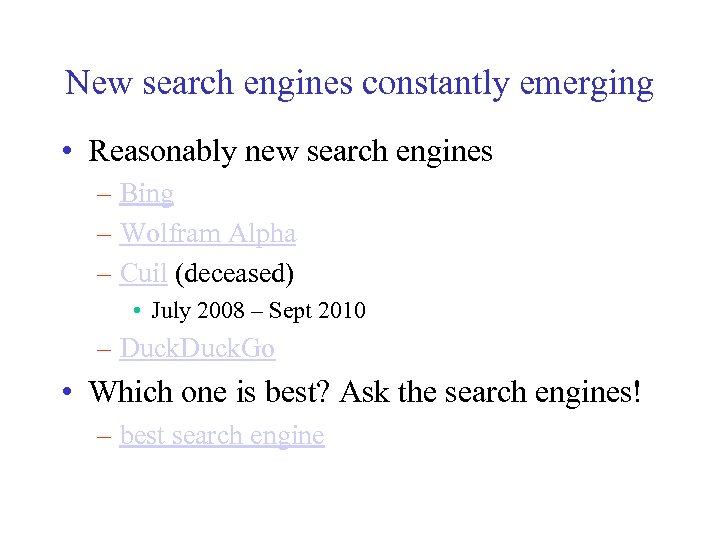Visit the DuckDuckGo link

(x=197, y=348)
